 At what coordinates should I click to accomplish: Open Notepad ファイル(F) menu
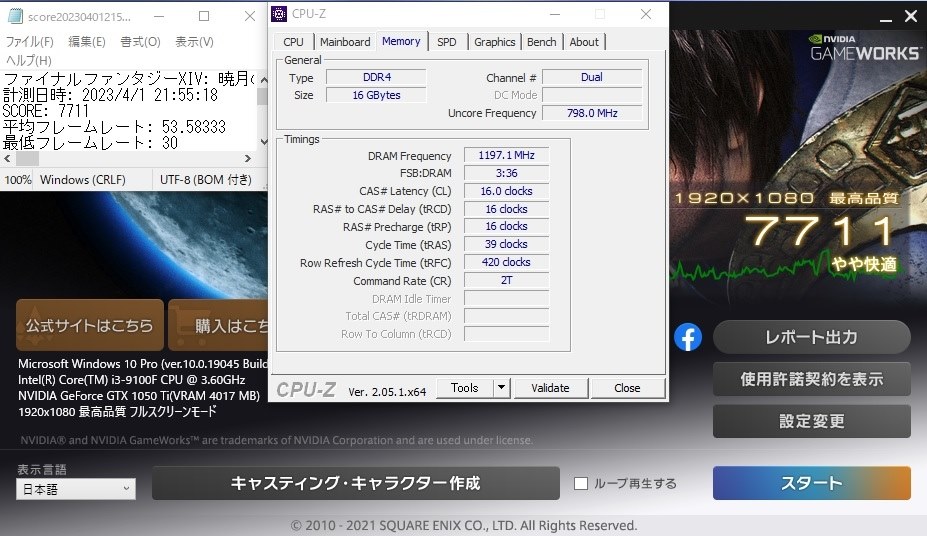tap(30, 41)
